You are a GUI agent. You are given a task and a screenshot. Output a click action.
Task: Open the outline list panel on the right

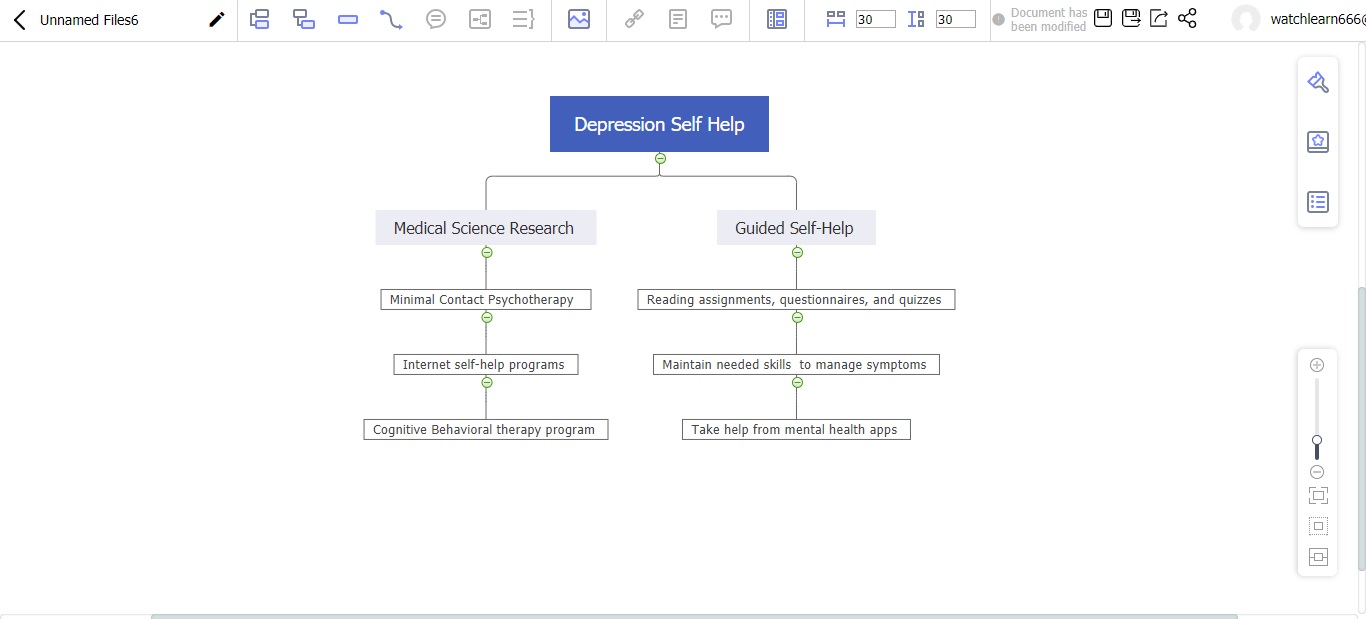point(1318,202)
